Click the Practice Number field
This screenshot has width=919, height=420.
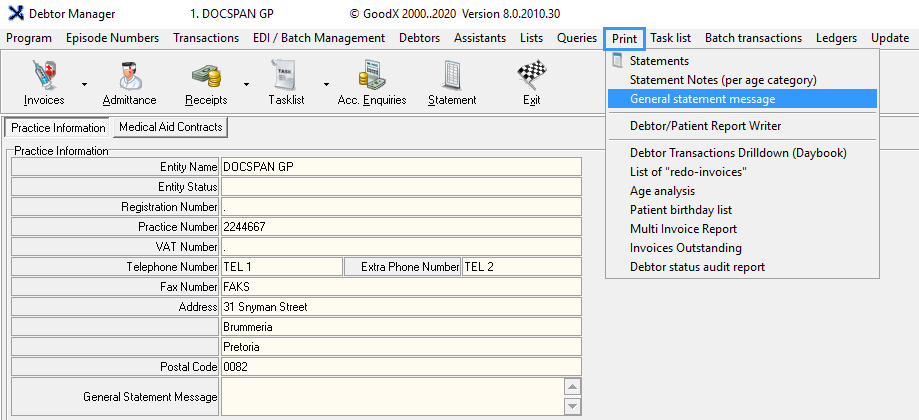pos(400,227)
